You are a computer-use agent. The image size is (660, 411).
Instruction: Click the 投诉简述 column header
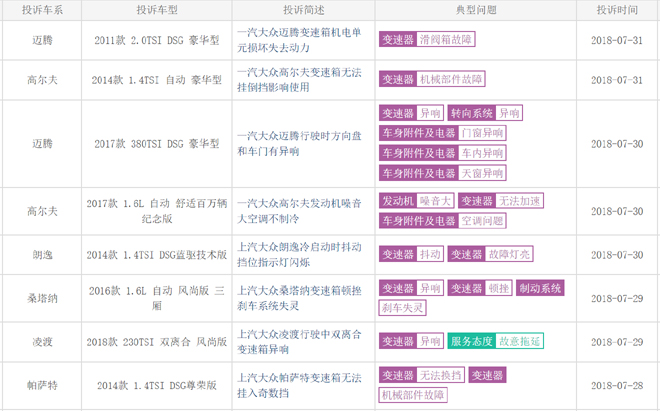click(x=303, y=10)
